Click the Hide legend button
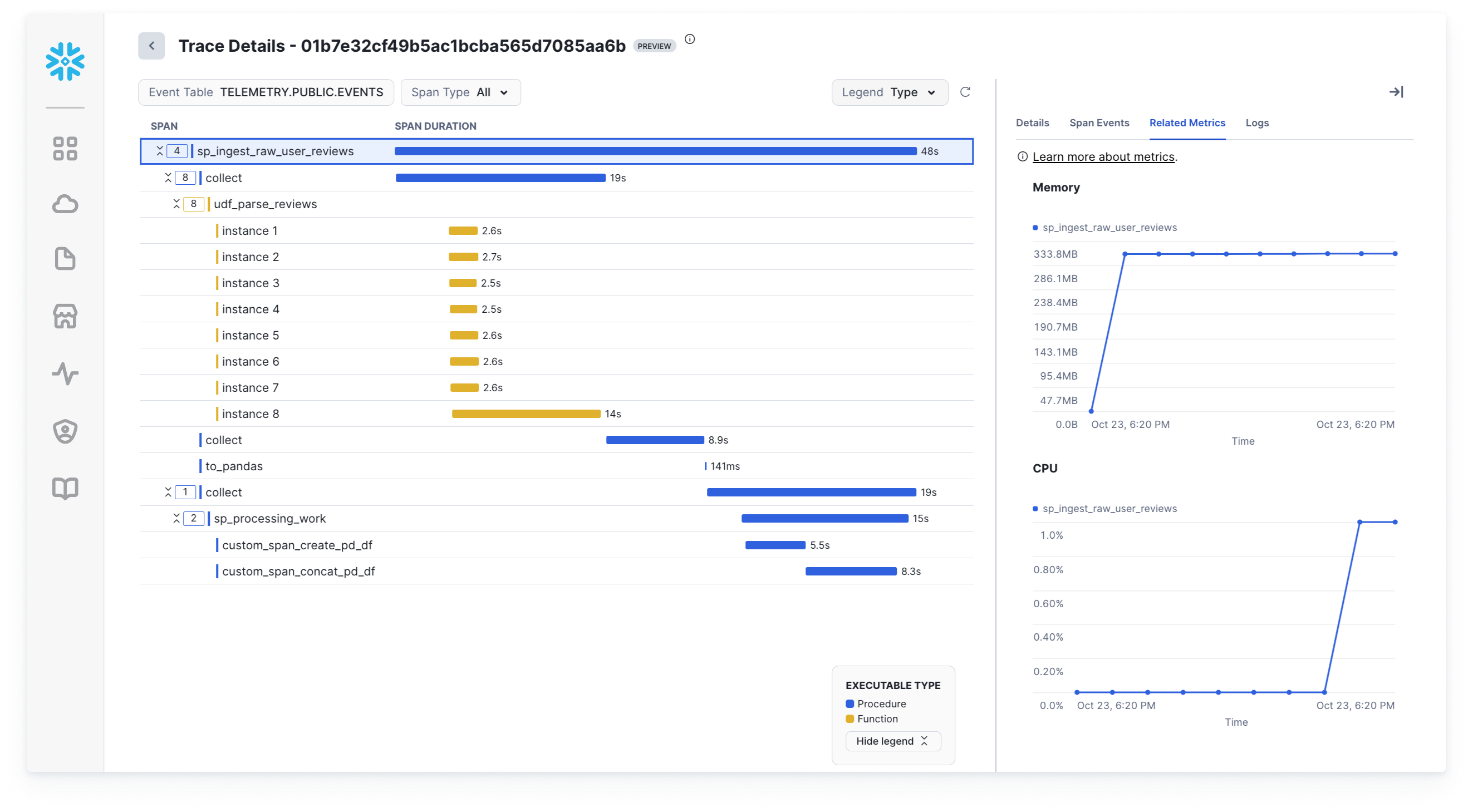1473x812 pixels. (892, 741)
